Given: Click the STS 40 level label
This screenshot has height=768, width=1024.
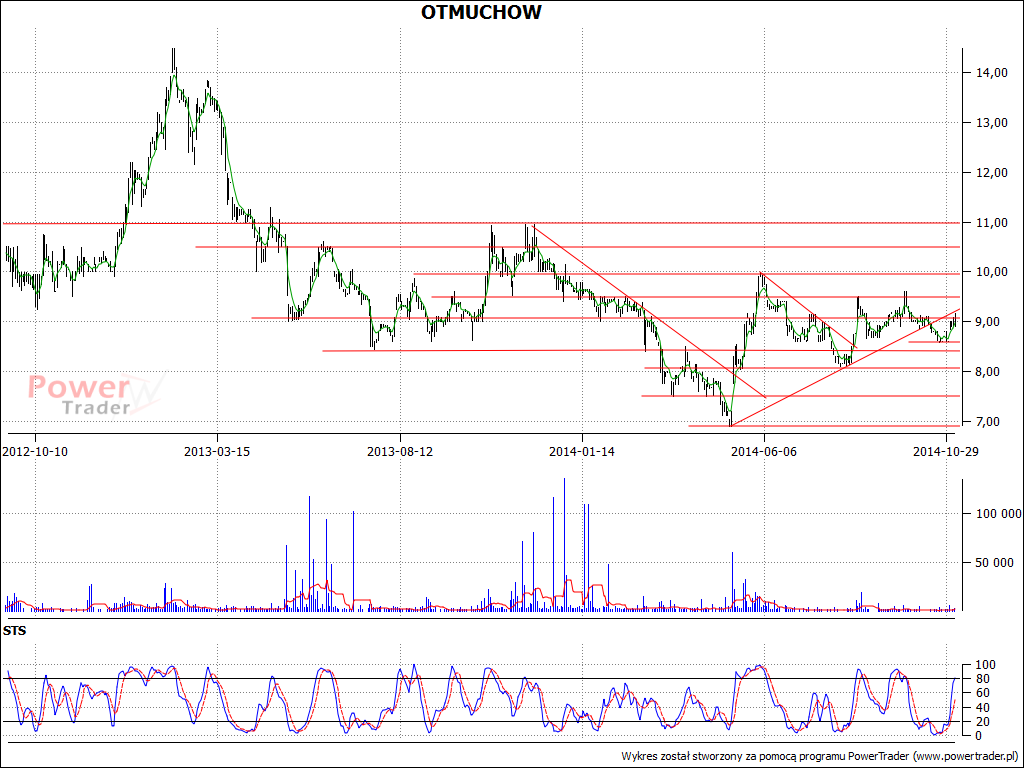Looking at the screenshot, I should (x=981, y=708).
